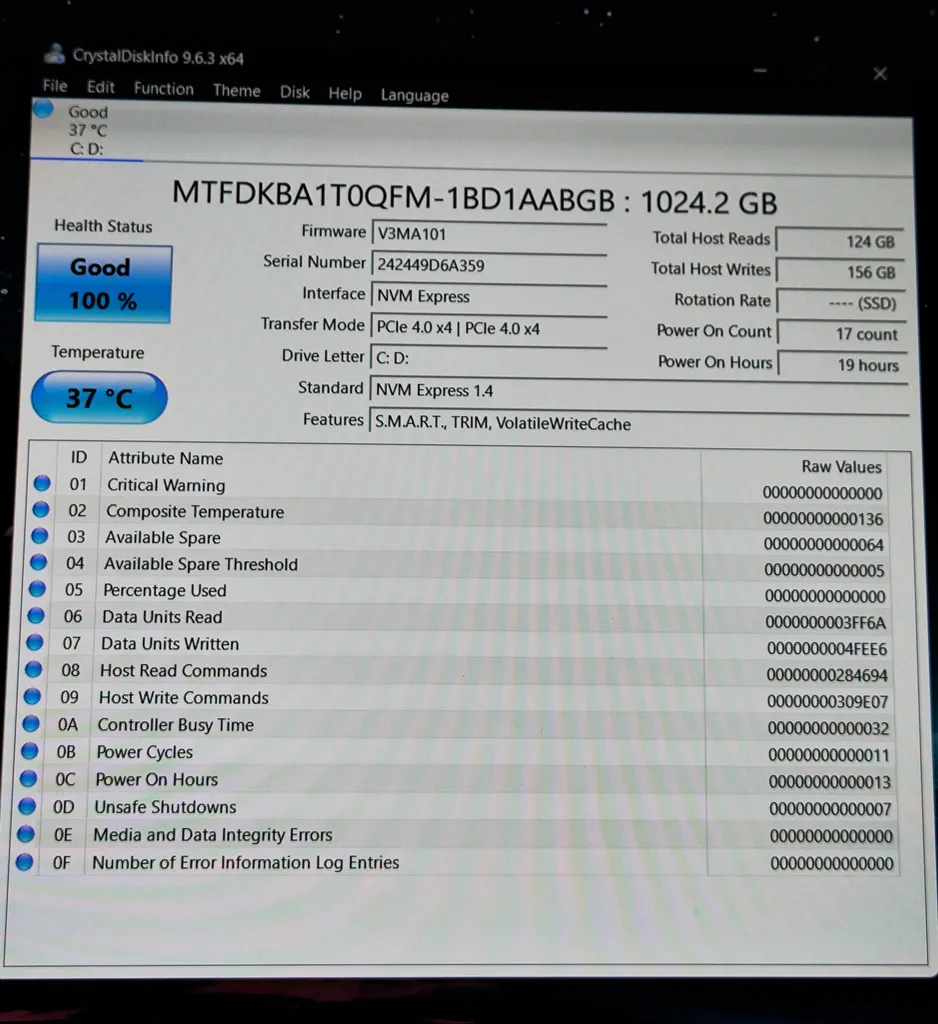938x1024 pixels.
Task: Click the 37 °C temperature button
Action: (99, 398)
